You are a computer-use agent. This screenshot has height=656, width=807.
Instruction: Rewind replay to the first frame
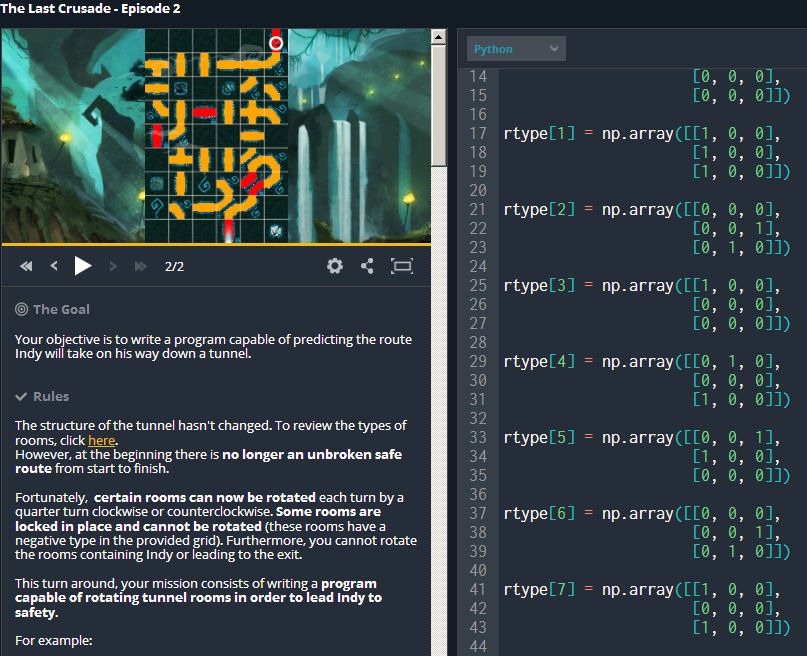(x=26, y=266)
